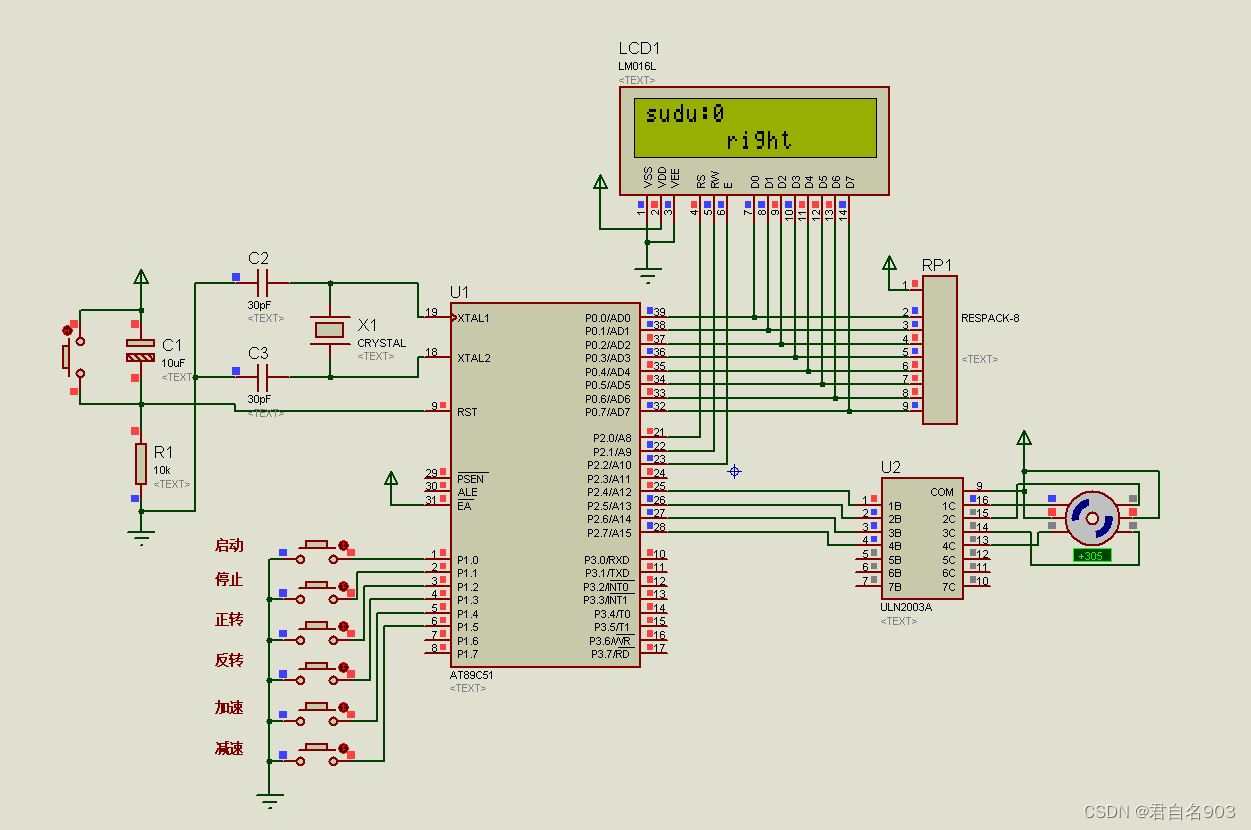Click the sudu:0 text on LCD
The width and height of the screenshot is (1251, 830).
tap(685, 113)
